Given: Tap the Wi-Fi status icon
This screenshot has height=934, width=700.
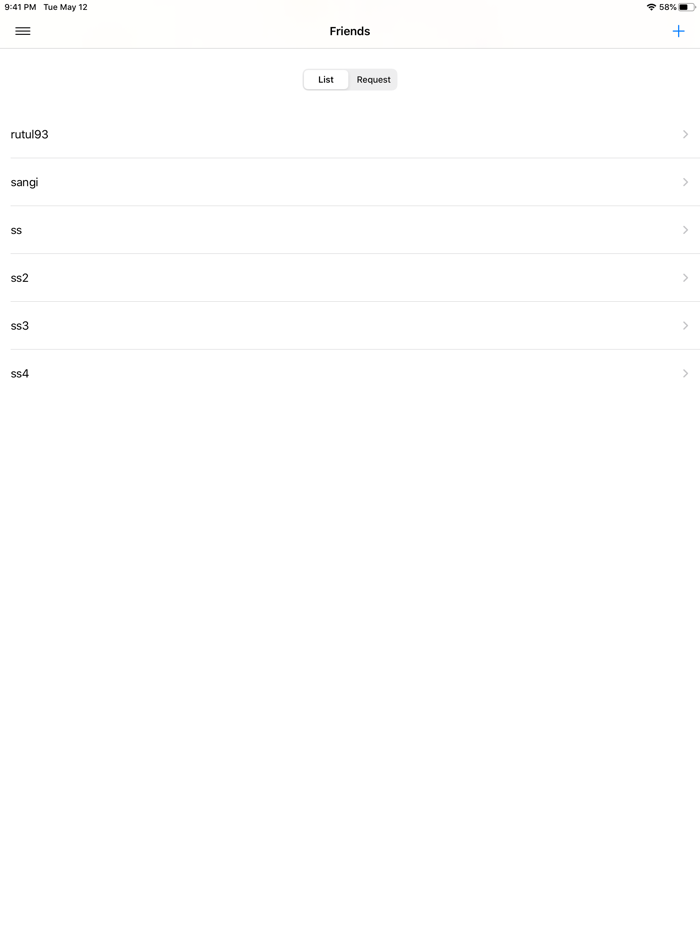Looking at the screenshot, I should coord(651,7).
